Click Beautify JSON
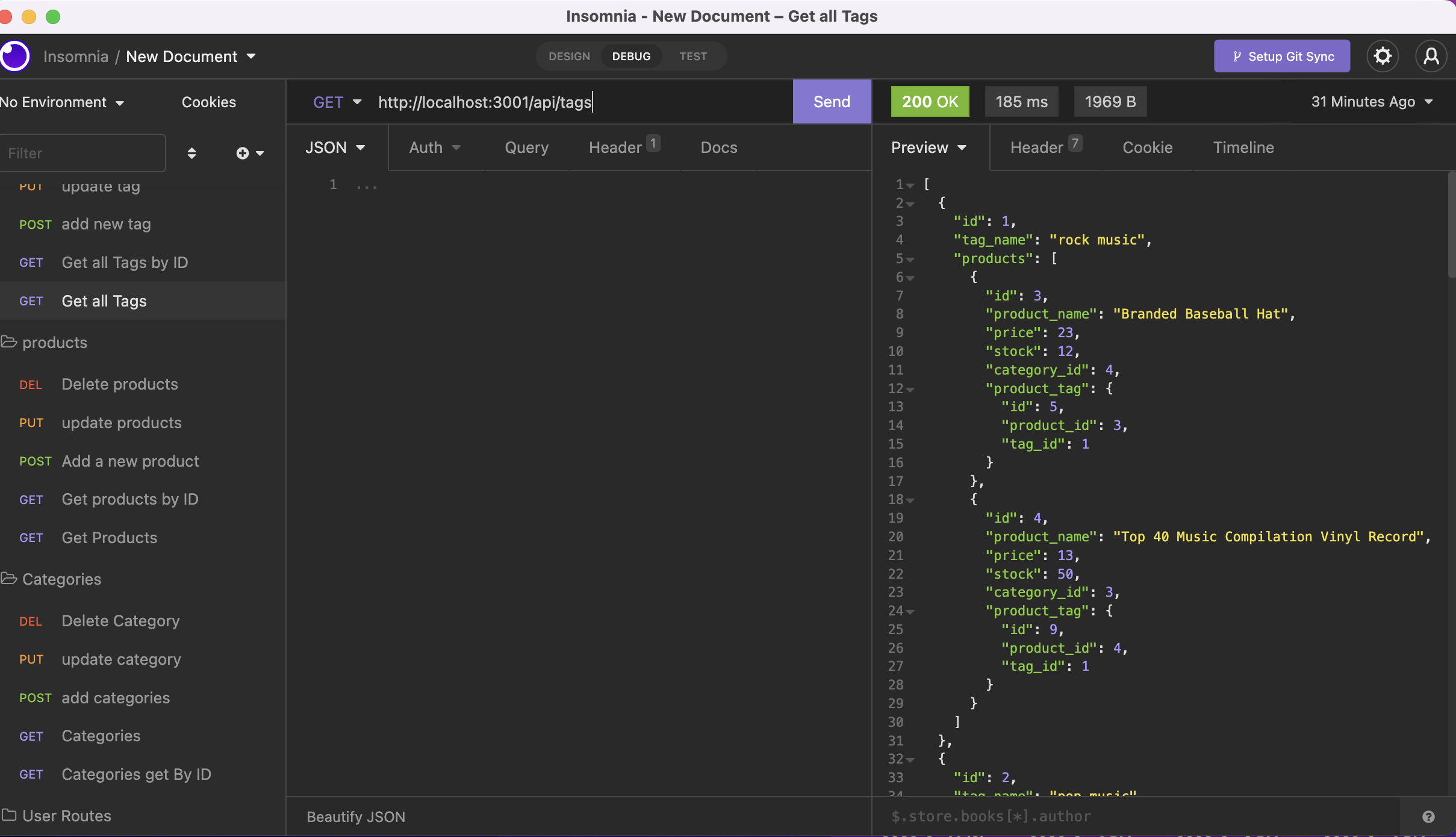This screenshot has height=837, width=1456. tap(356, 817)
